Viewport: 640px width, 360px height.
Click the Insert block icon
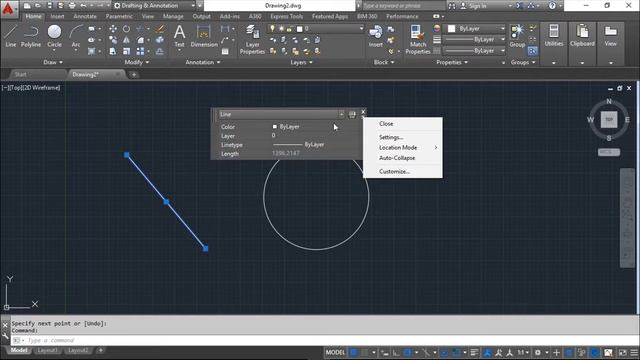tap(376, 36)
